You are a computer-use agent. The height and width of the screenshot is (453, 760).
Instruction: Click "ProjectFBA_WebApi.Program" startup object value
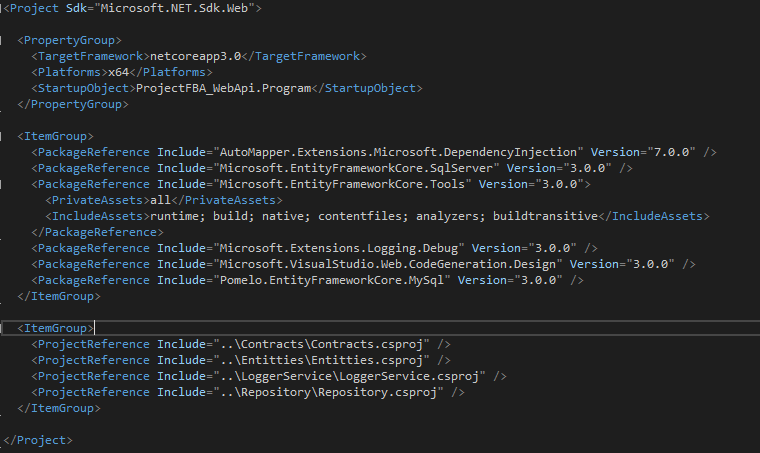223,88
